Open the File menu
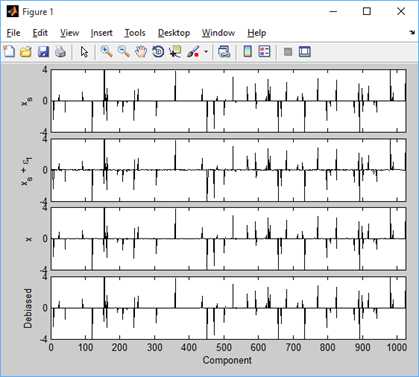 click(x=14, y=33)
